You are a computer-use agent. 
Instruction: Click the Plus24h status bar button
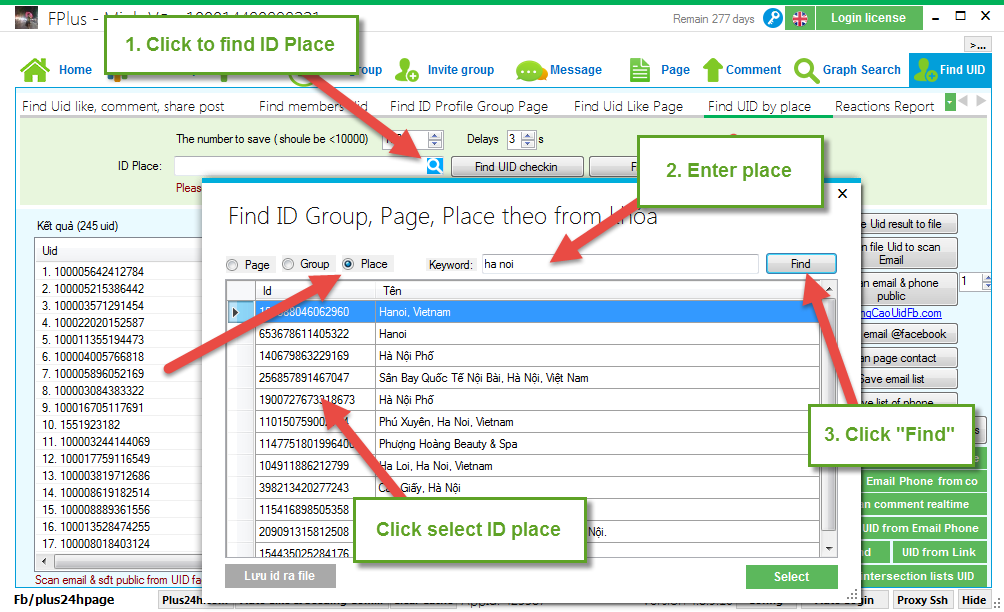(x=195, y=600)
